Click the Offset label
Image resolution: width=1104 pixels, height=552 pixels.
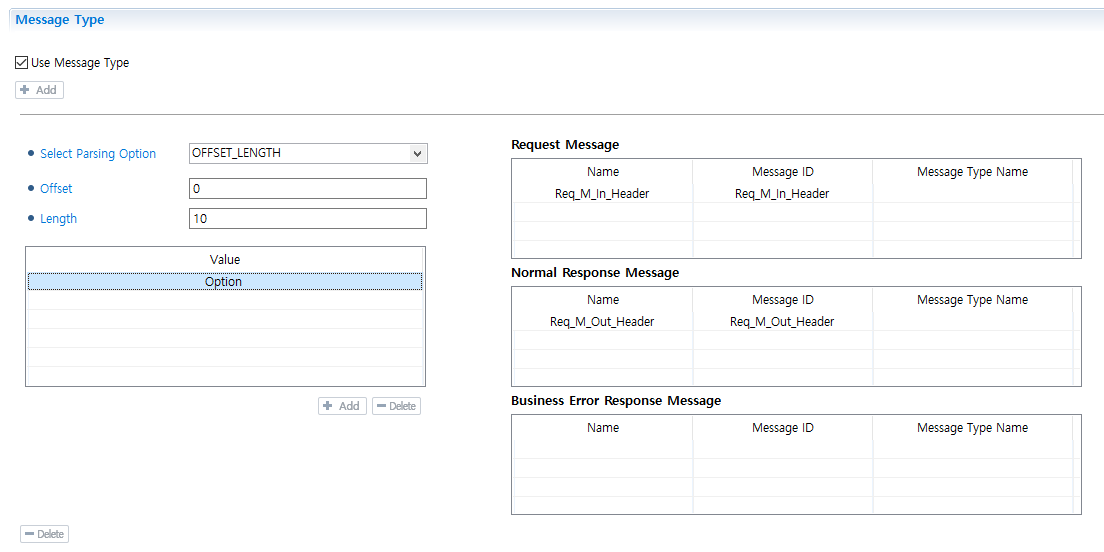[56, 189]
